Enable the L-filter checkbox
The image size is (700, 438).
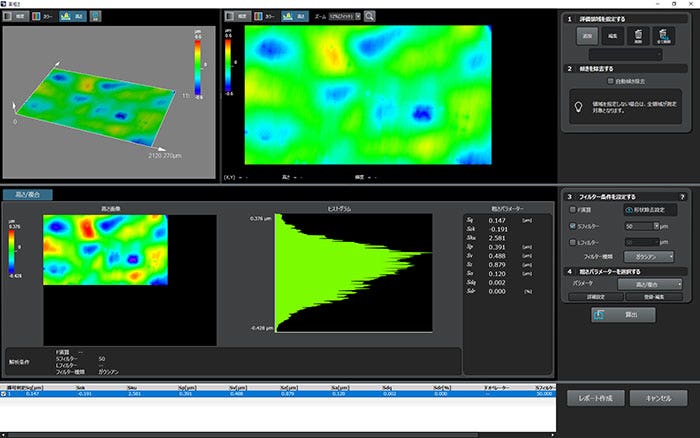[572, 241]
